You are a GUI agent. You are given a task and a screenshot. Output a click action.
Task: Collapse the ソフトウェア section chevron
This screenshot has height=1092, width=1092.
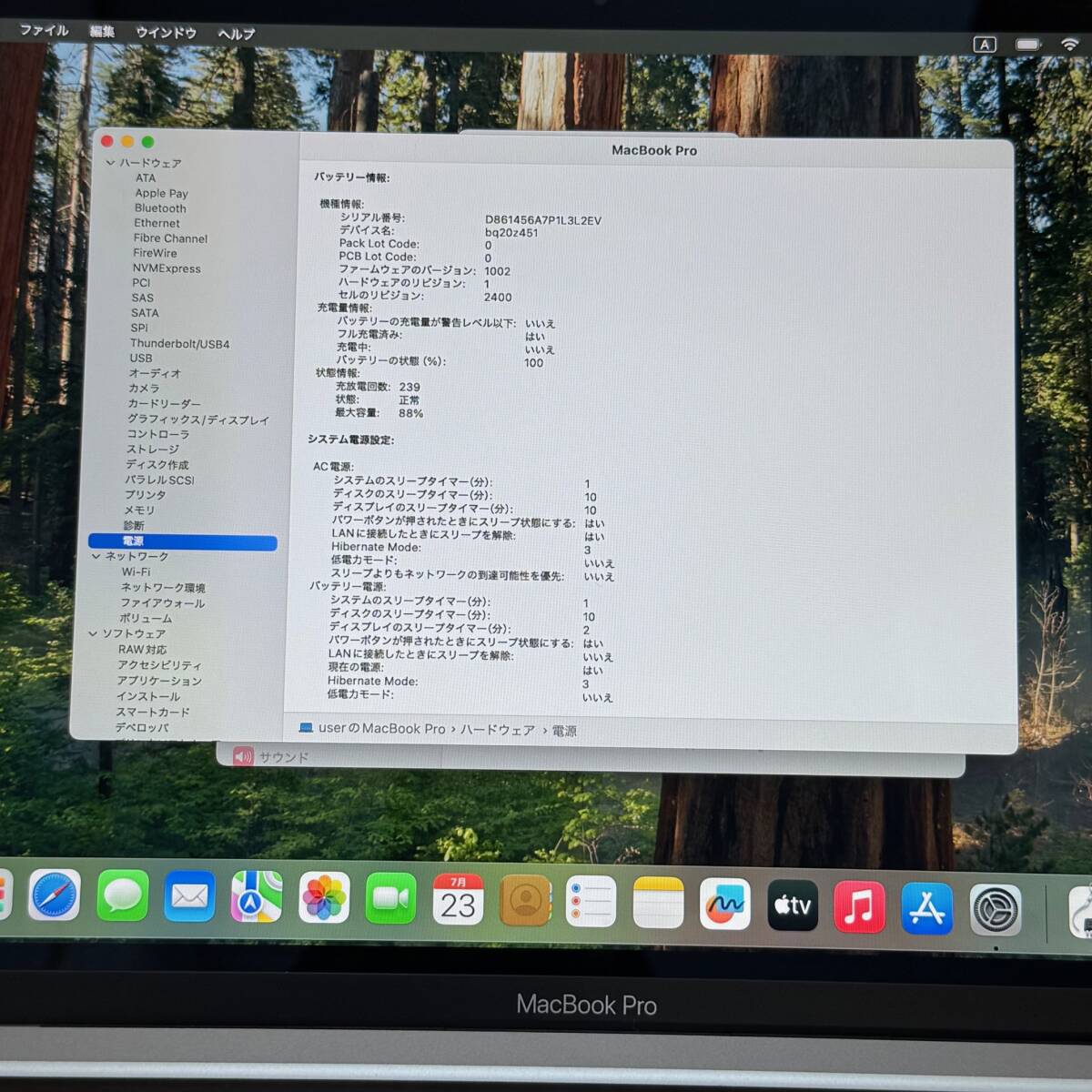pos(93,633)
